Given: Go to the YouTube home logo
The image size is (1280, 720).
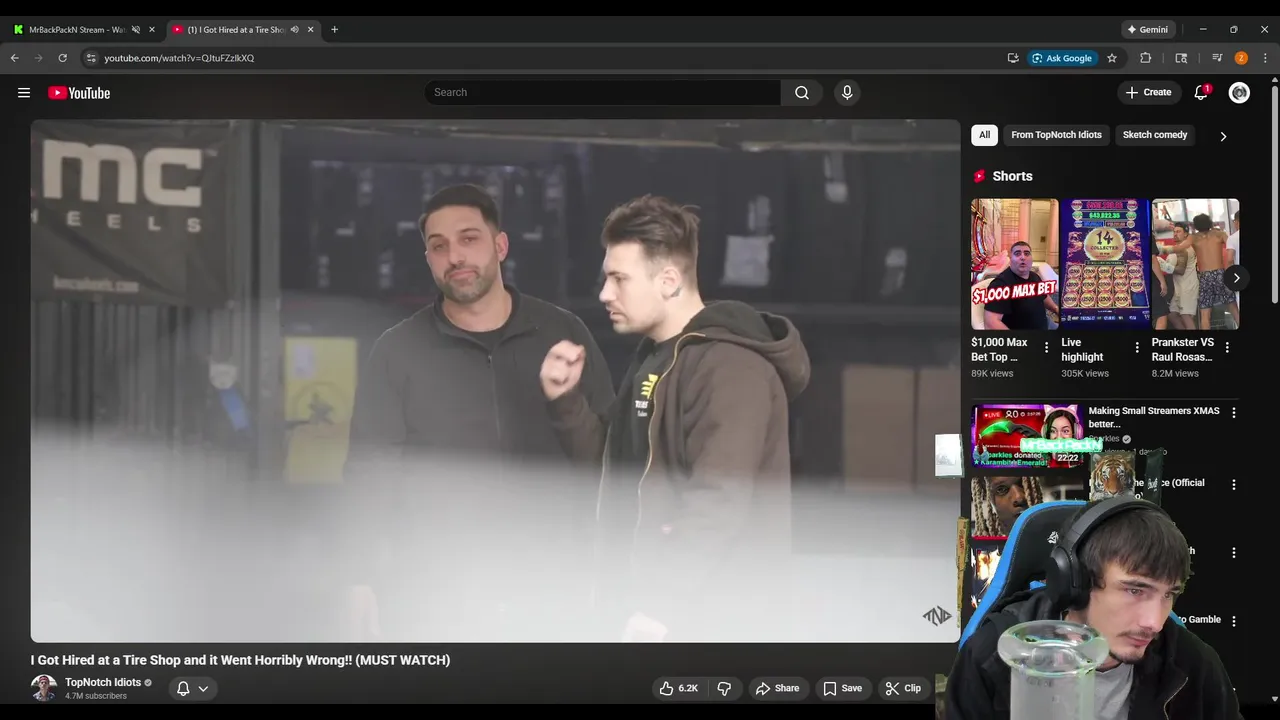Looking at the screenshot, I should 79,93.
